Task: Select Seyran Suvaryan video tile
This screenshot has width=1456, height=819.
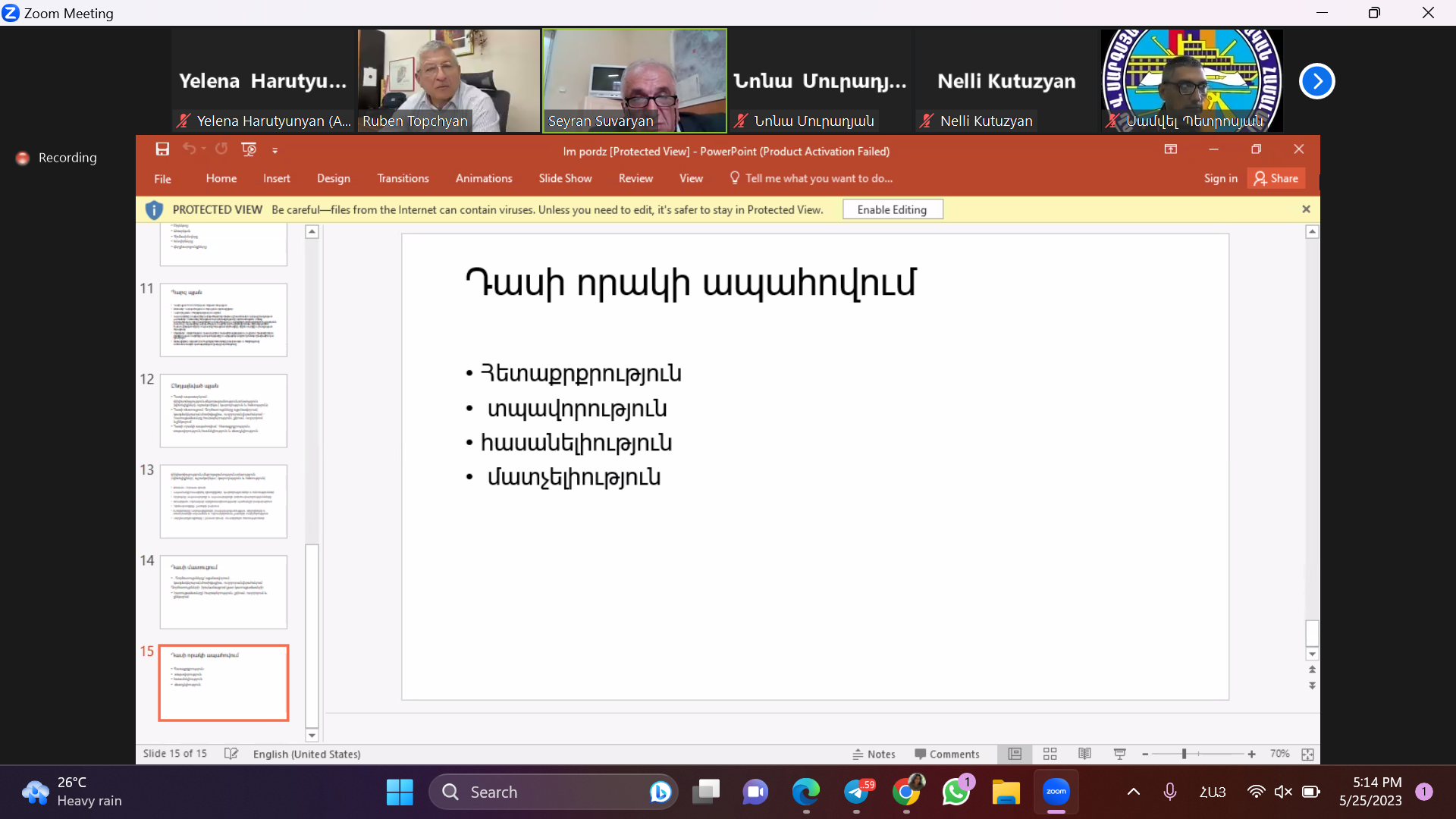Action: [635, 80]
